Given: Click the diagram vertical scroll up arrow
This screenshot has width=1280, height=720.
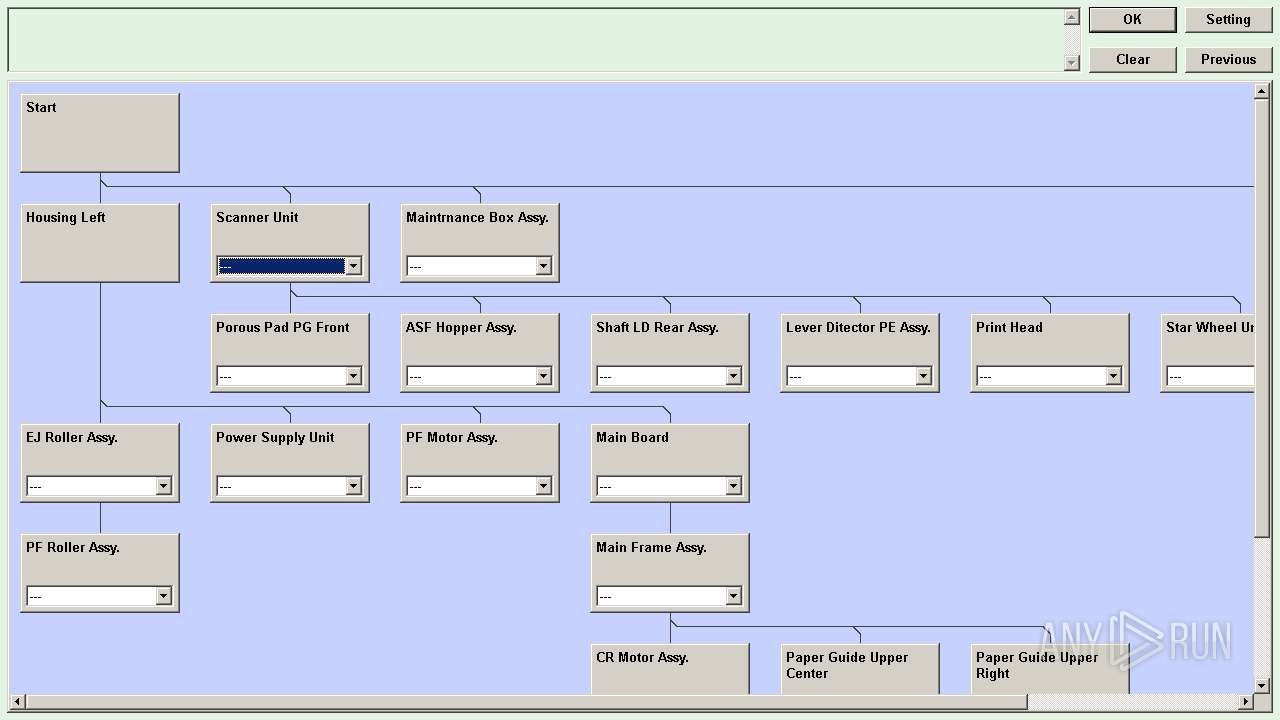Looking at the screenshot, I should pos(1262,92).
